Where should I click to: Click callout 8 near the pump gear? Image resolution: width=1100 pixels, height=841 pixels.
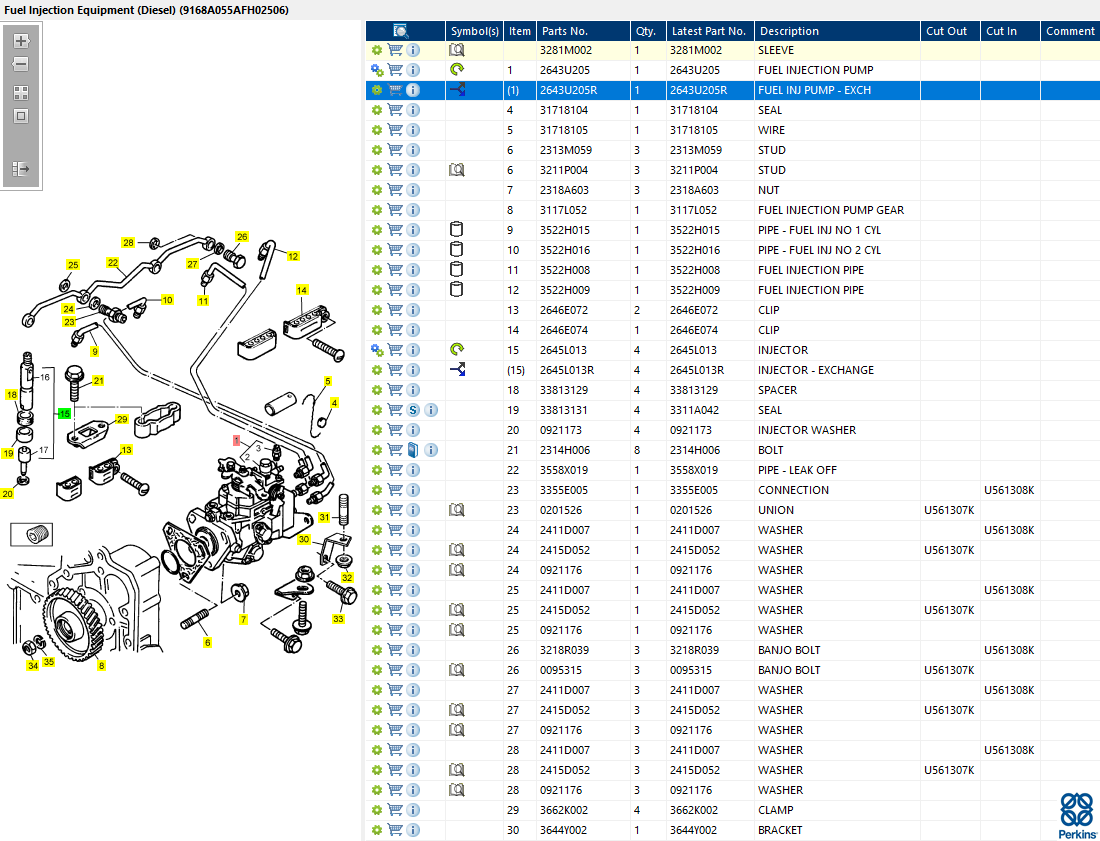pos(102,666)
